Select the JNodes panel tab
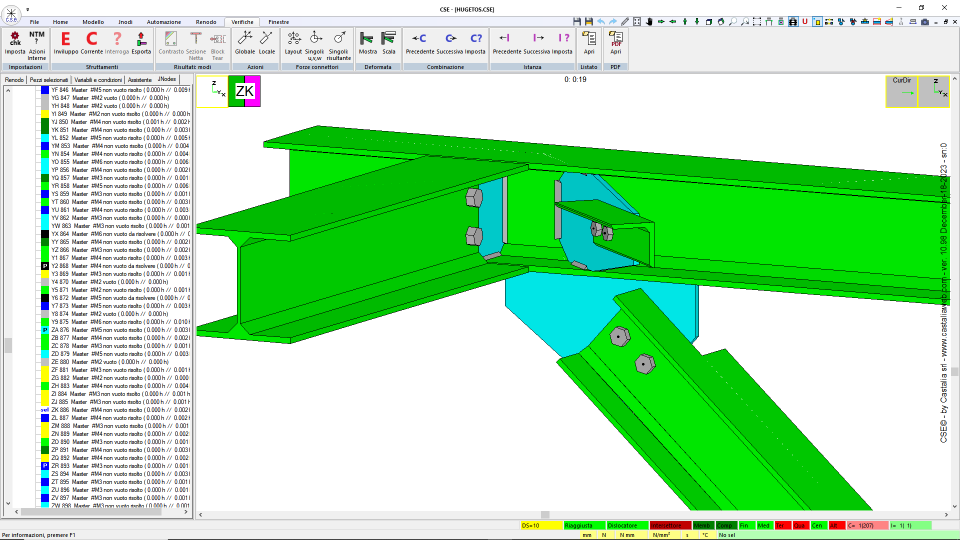The width and height of the screenshot is (960, 540). click(167, 80)
